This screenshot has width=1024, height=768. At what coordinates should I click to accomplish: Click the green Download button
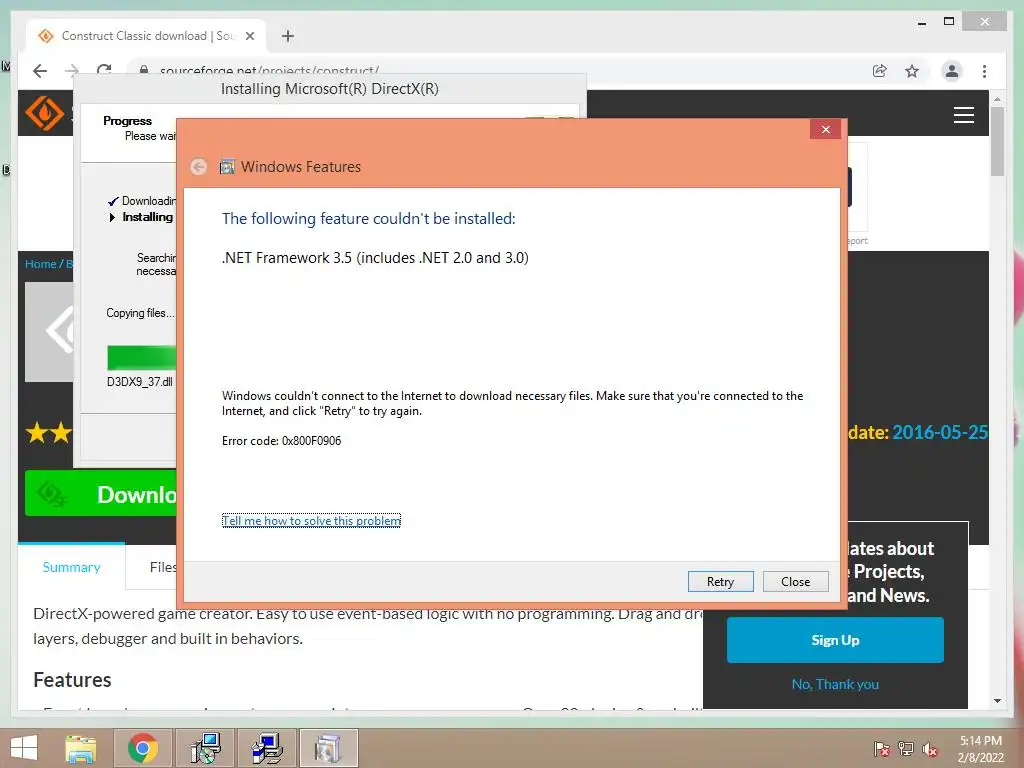tap(101, 494)
